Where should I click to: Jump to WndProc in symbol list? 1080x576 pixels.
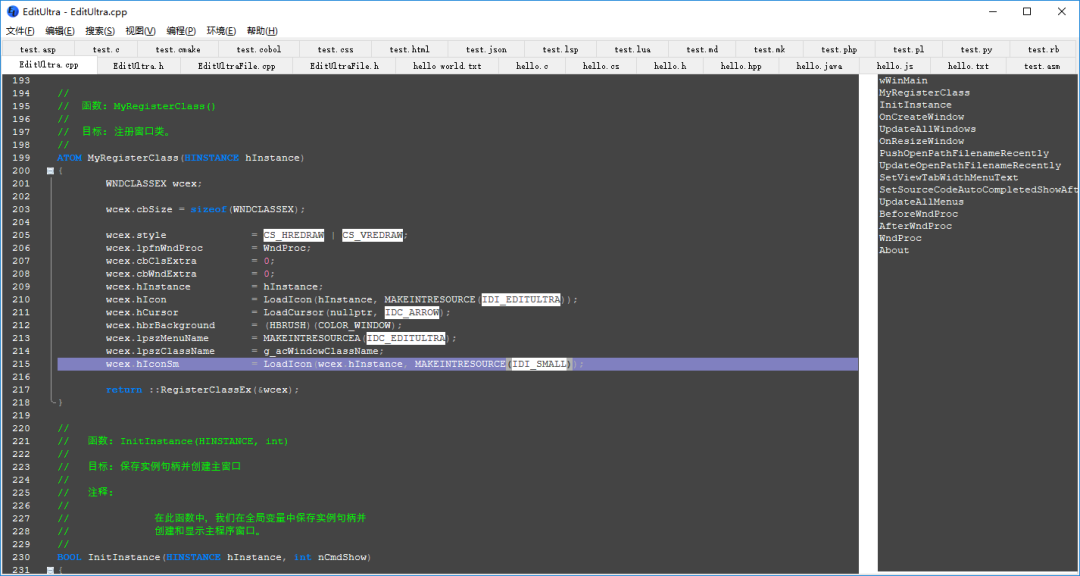(900, 238)
